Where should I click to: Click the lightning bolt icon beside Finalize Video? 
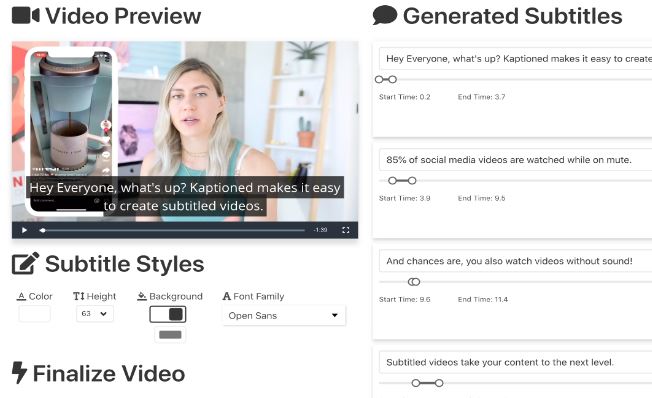[x=19, y=373]
